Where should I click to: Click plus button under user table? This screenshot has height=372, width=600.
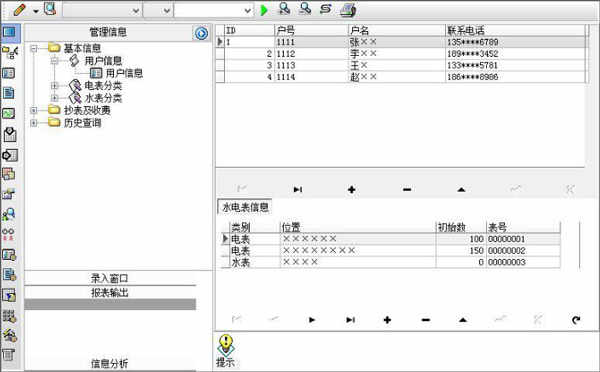click(x=352, y=189)
